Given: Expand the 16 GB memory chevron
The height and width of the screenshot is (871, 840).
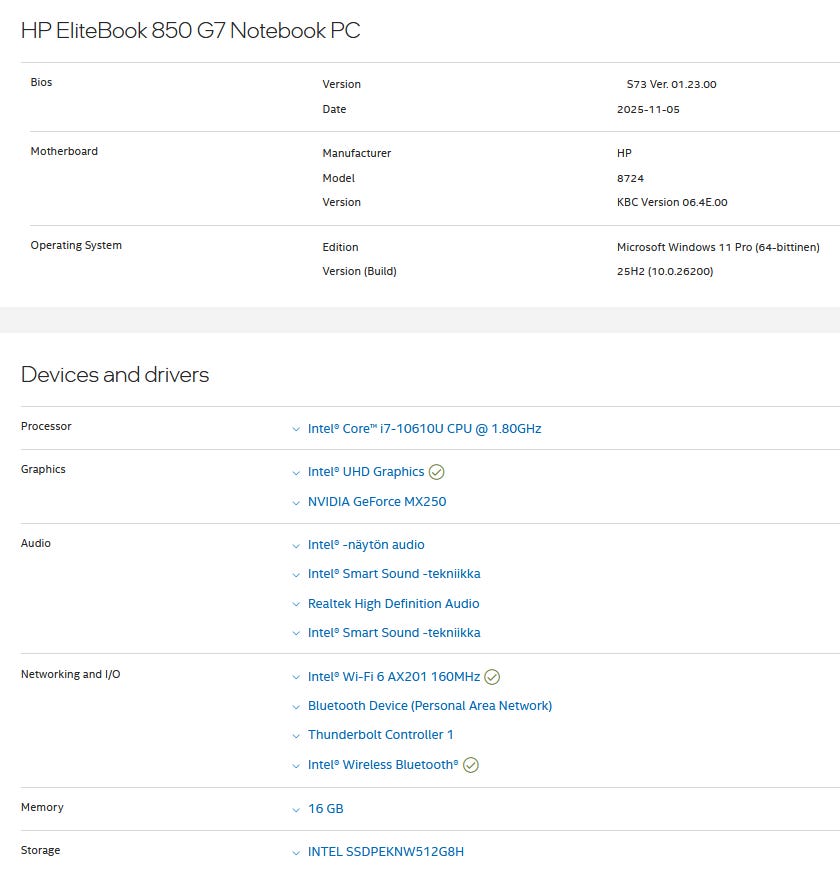Looking at the screenshot, I should (x=296, y=809).
